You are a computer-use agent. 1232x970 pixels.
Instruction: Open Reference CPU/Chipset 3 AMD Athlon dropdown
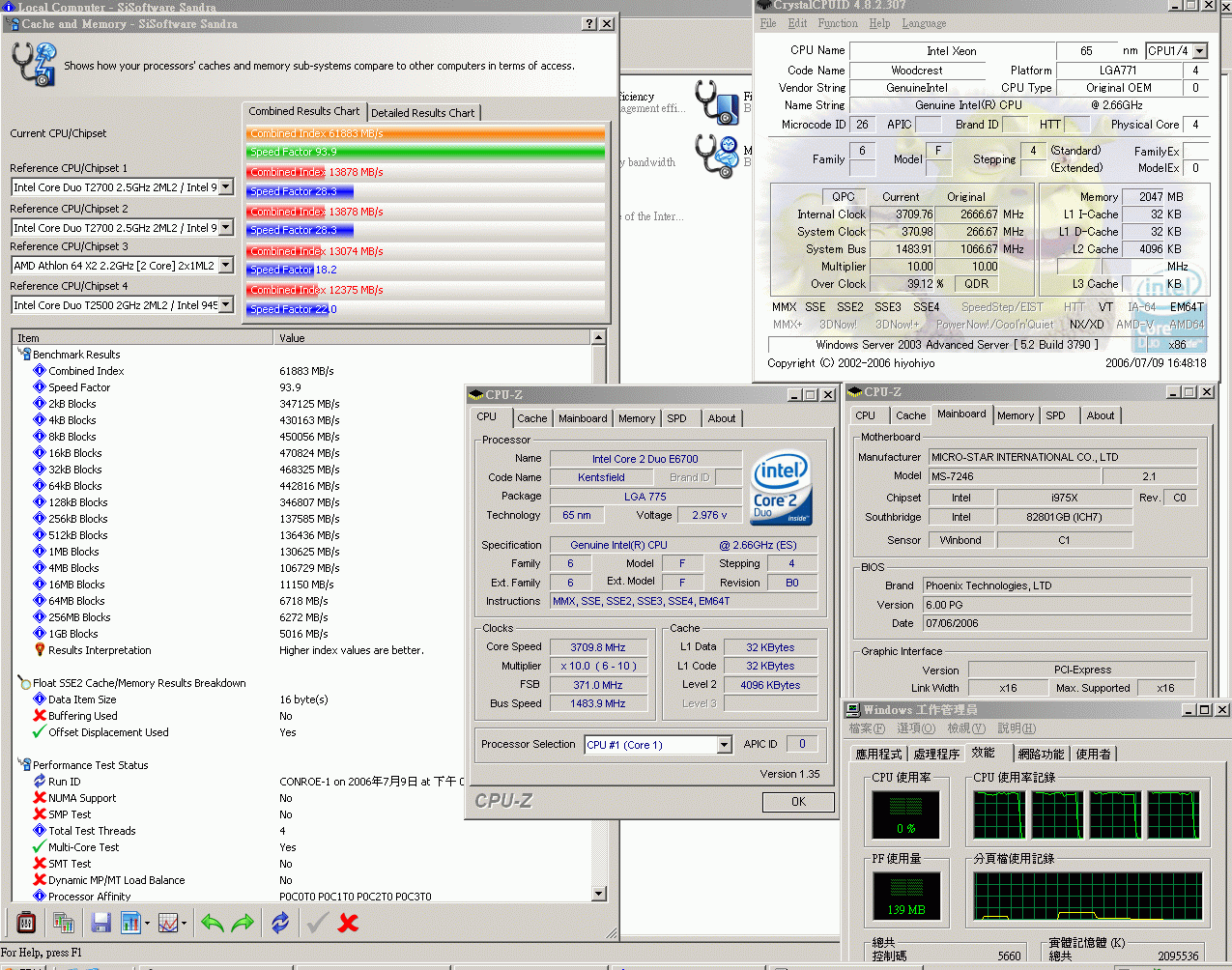(226, 266)
